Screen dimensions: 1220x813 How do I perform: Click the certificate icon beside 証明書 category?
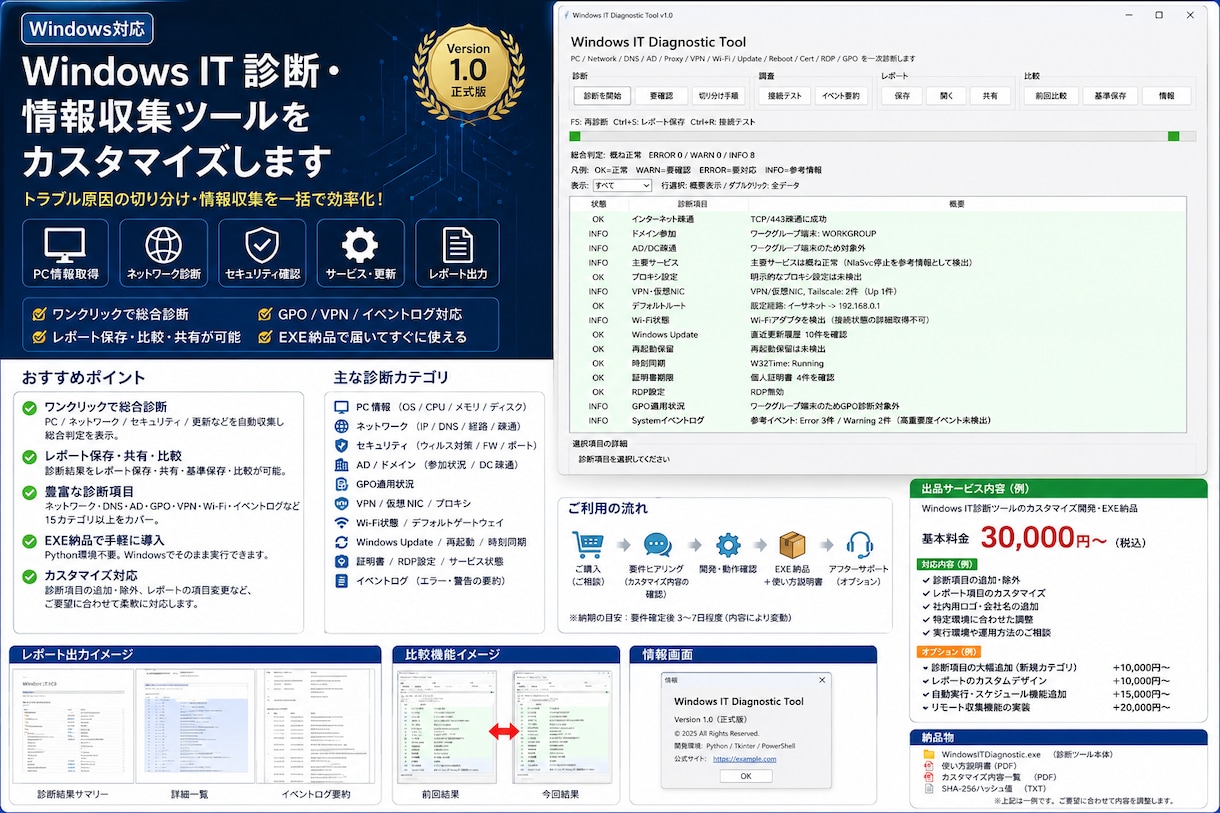click(x=342, y=562)
